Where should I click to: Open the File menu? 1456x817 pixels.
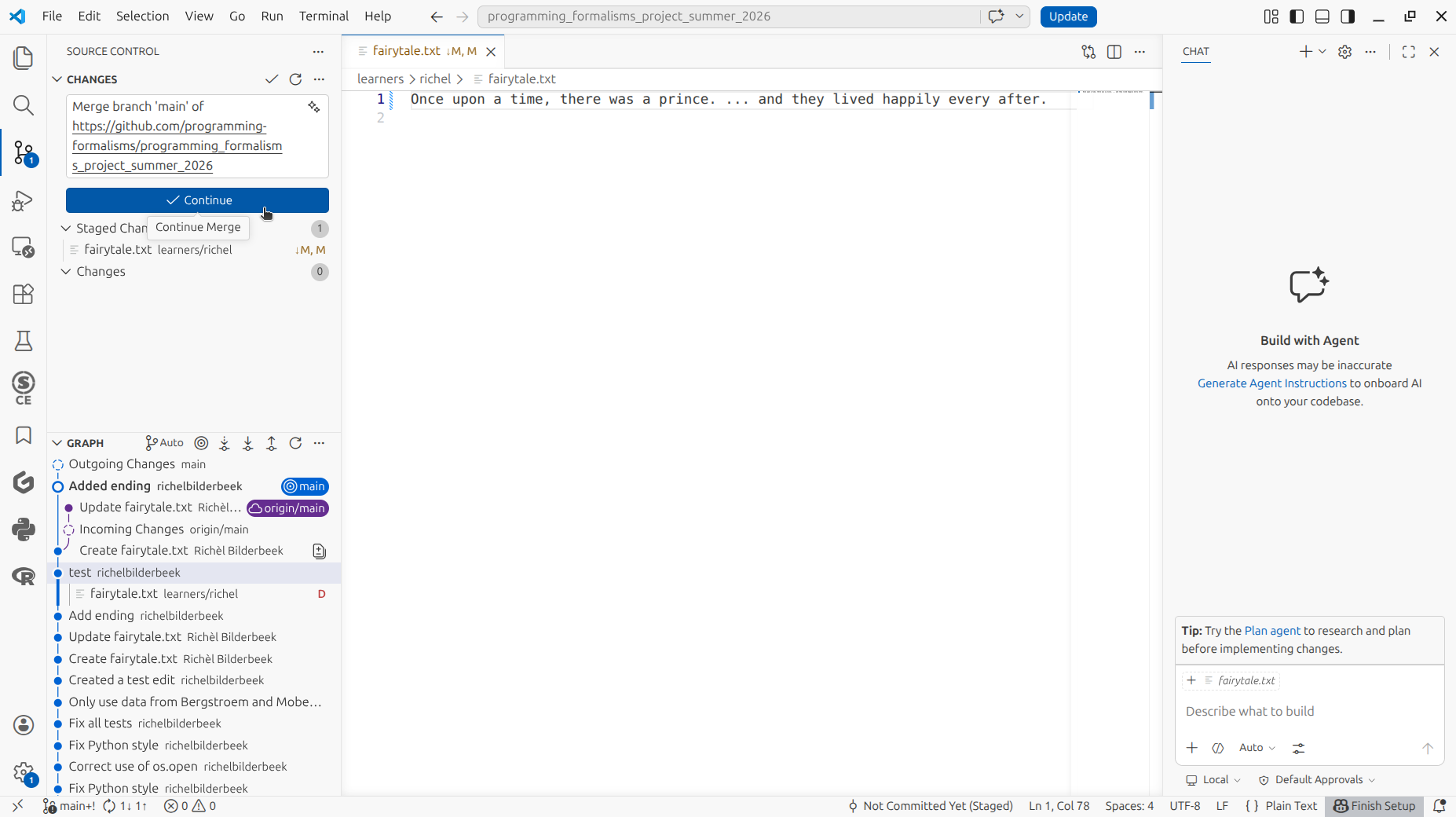[x=52, y=16]
